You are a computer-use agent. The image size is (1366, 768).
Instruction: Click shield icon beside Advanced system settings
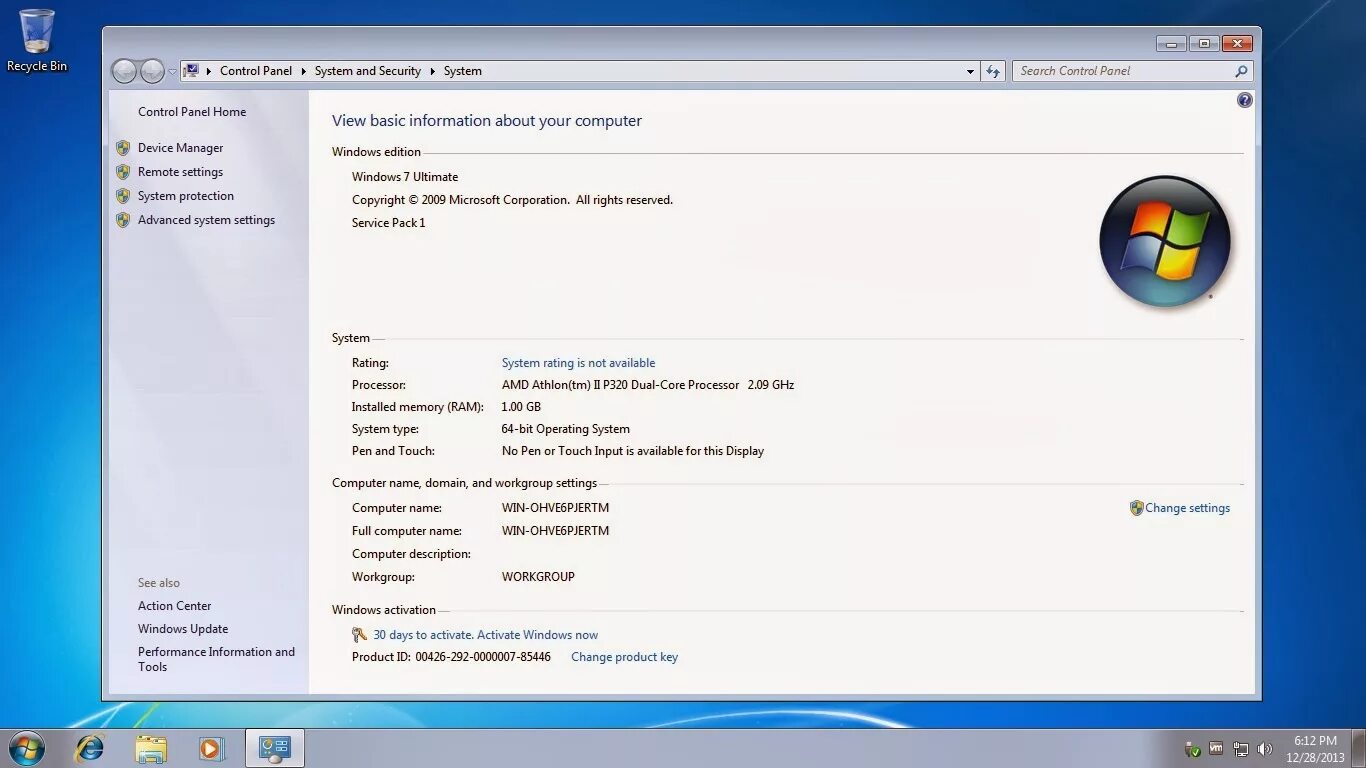point(123,220)
